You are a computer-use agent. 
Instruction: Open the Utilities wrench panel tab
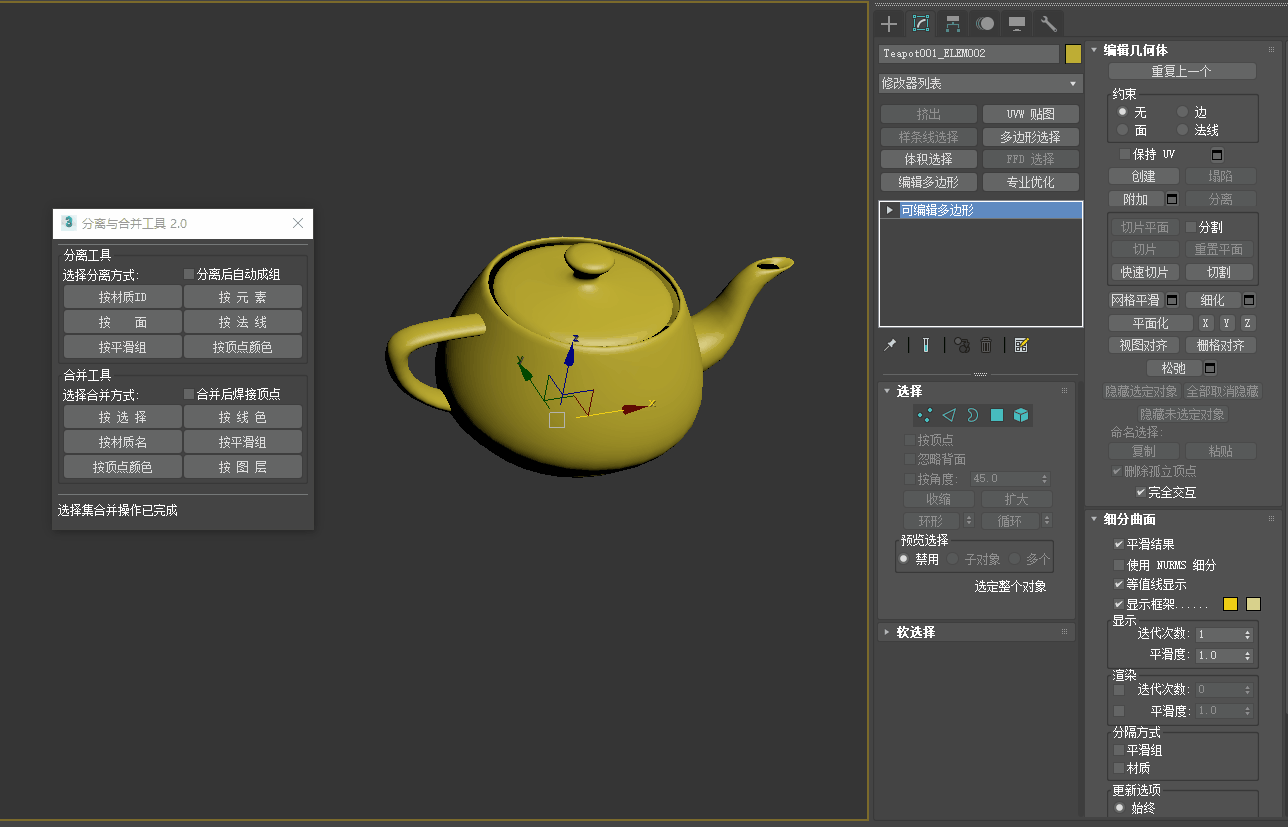(1049, 24)
